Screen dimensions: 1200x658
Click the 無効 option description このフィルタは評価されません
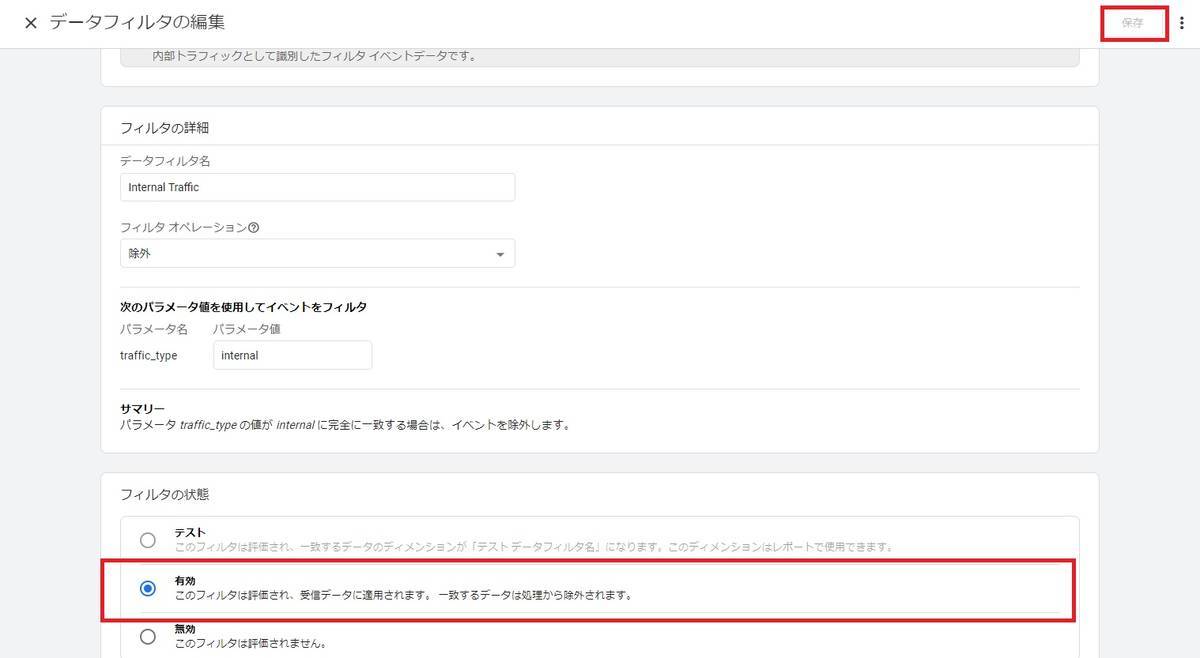[x=250, y=643]
